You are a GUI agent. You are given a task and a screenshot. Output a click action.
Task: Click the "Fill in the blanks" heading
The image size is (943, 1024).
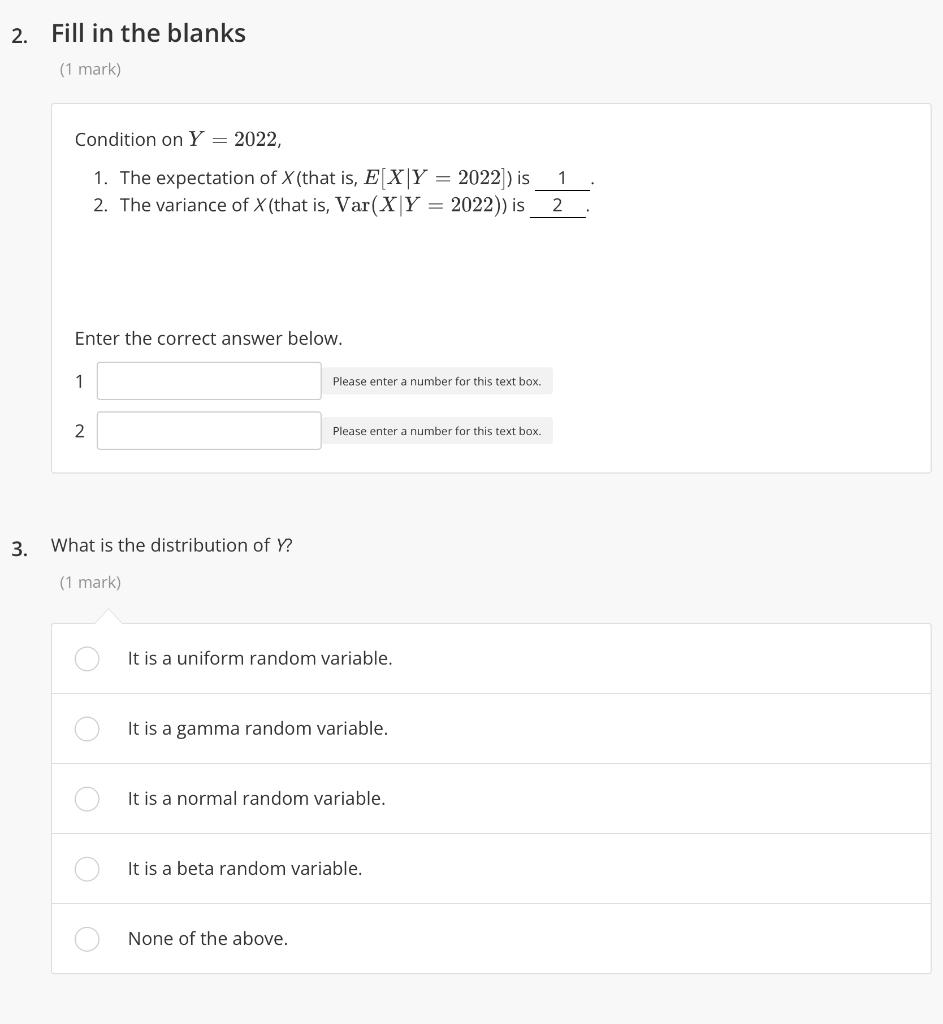(x=148, y=33)
